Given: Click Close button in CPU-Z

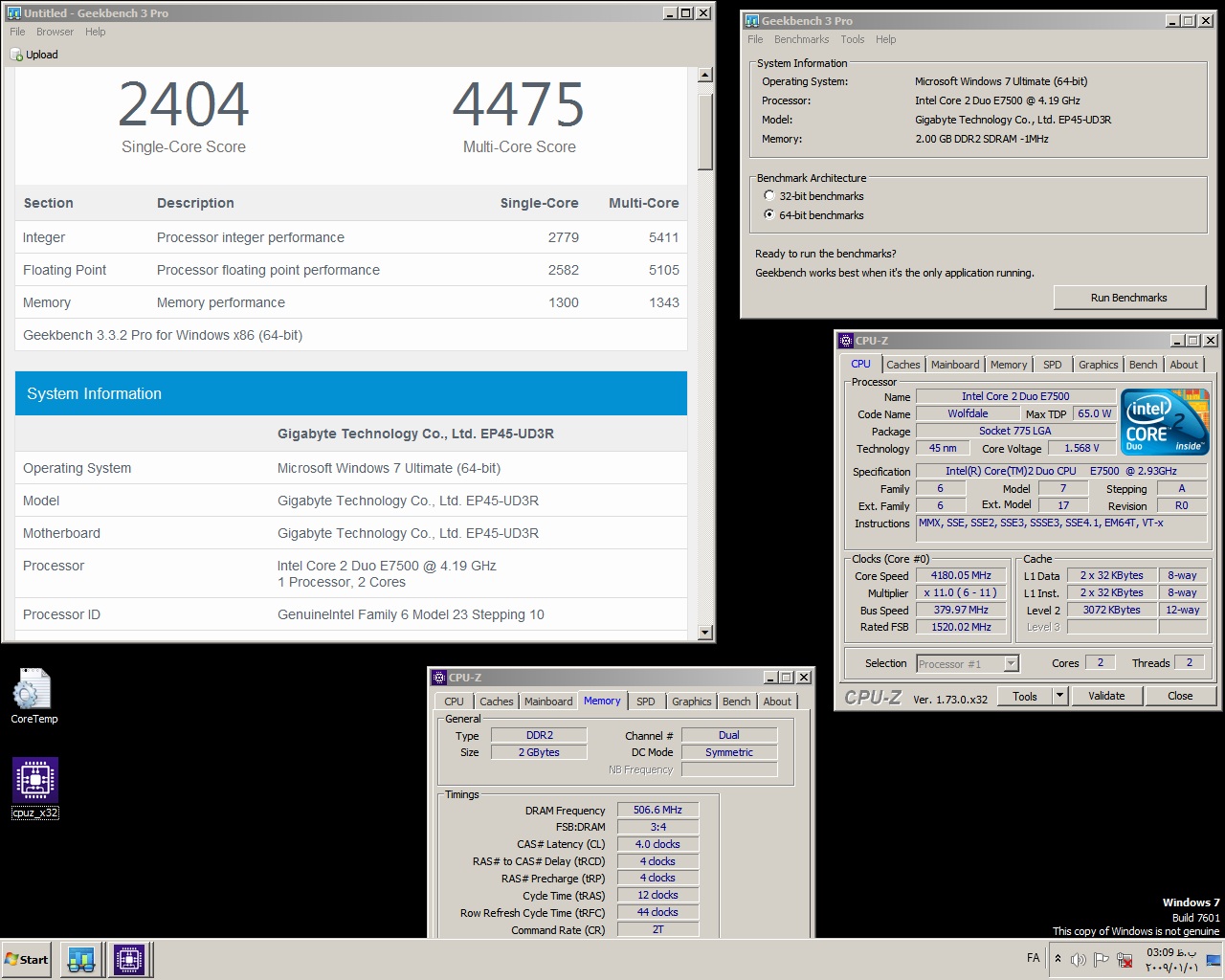Looking at the screenshot, I should point(1180,696).
